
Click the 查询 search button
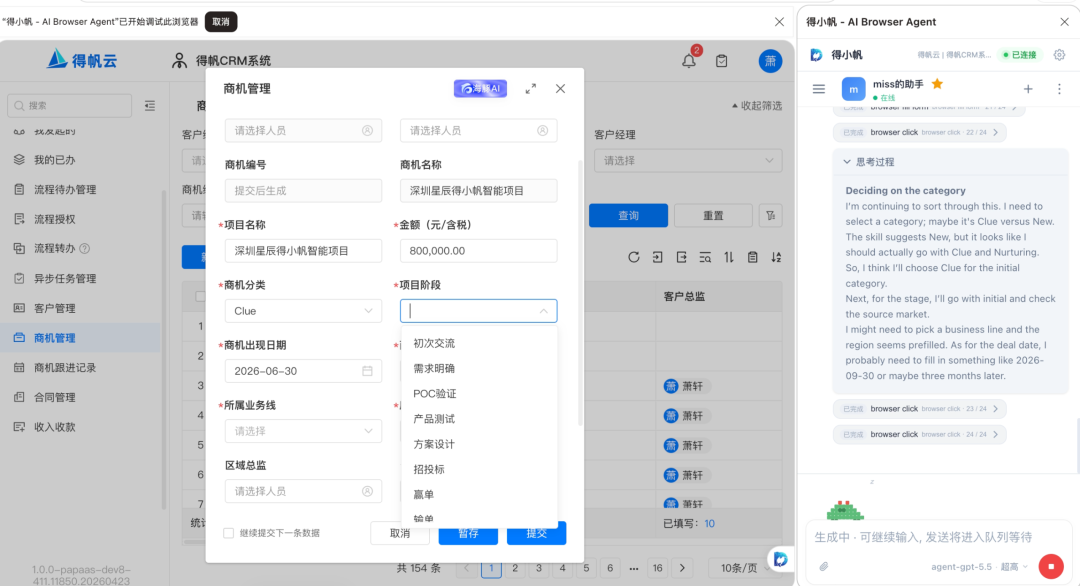[628, 216]
